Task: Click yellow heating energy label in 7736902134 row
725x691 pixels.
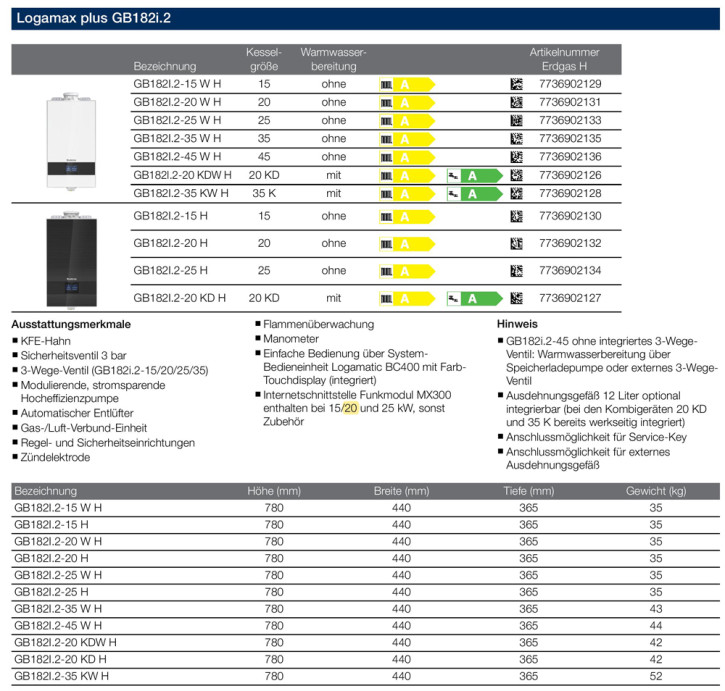Action: pos(407,271)
